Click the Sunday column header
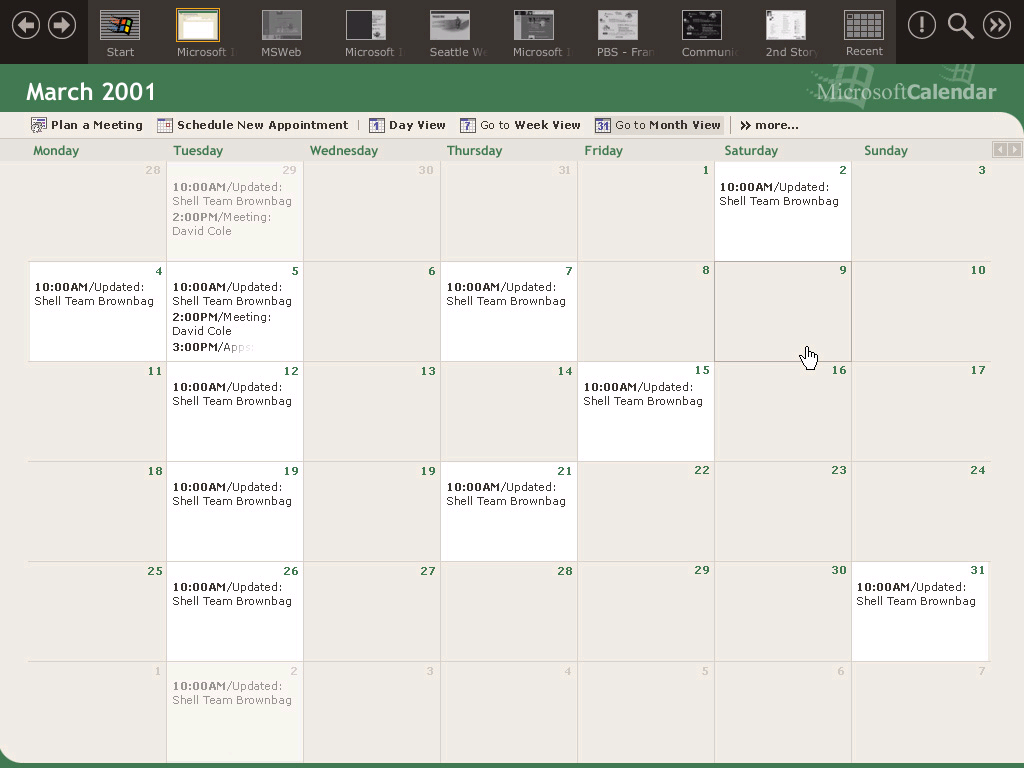1024x768 pixels. (886, 150)
